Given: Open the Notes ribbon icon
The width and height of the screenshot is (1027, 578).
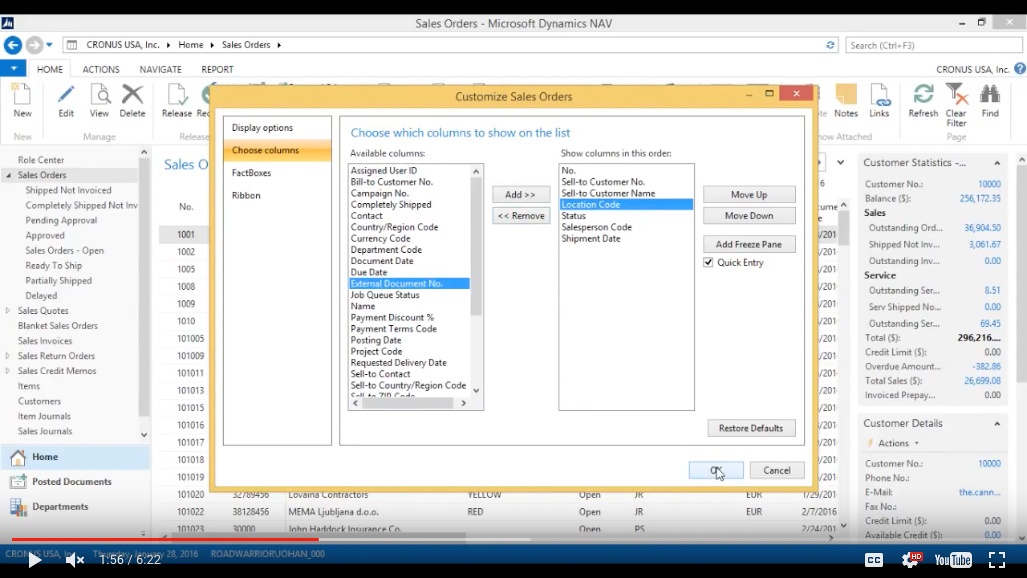Looking at the screenshot, I should pos(846,95).
